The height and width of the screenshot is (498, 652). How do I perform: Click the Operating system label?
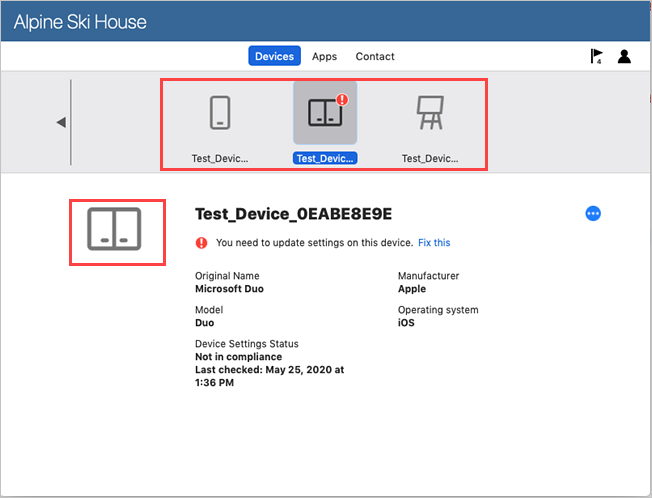(438, 310)
